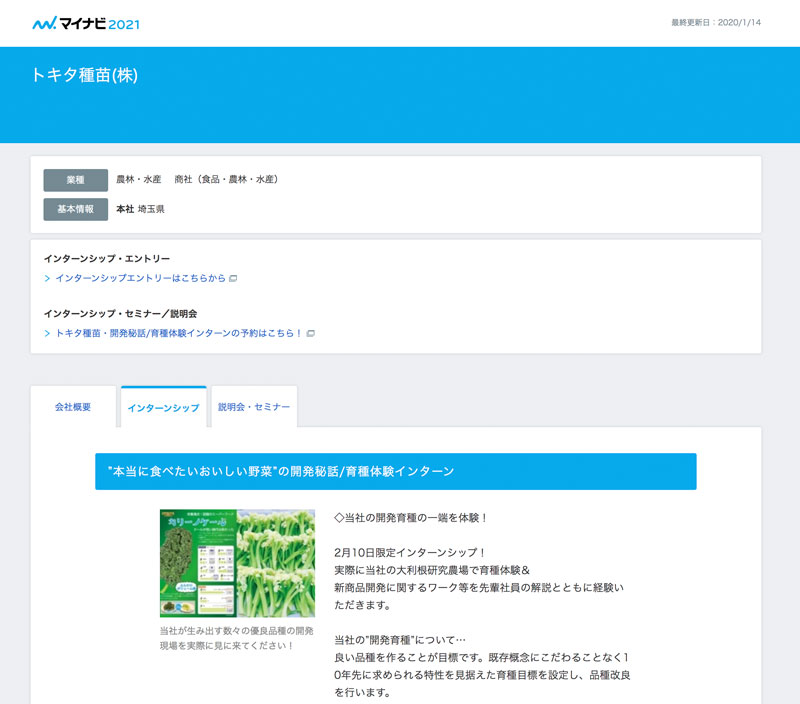Click the 基本情報 label badge
Viewport: 800px width, 704px height.
click(76, 209)
